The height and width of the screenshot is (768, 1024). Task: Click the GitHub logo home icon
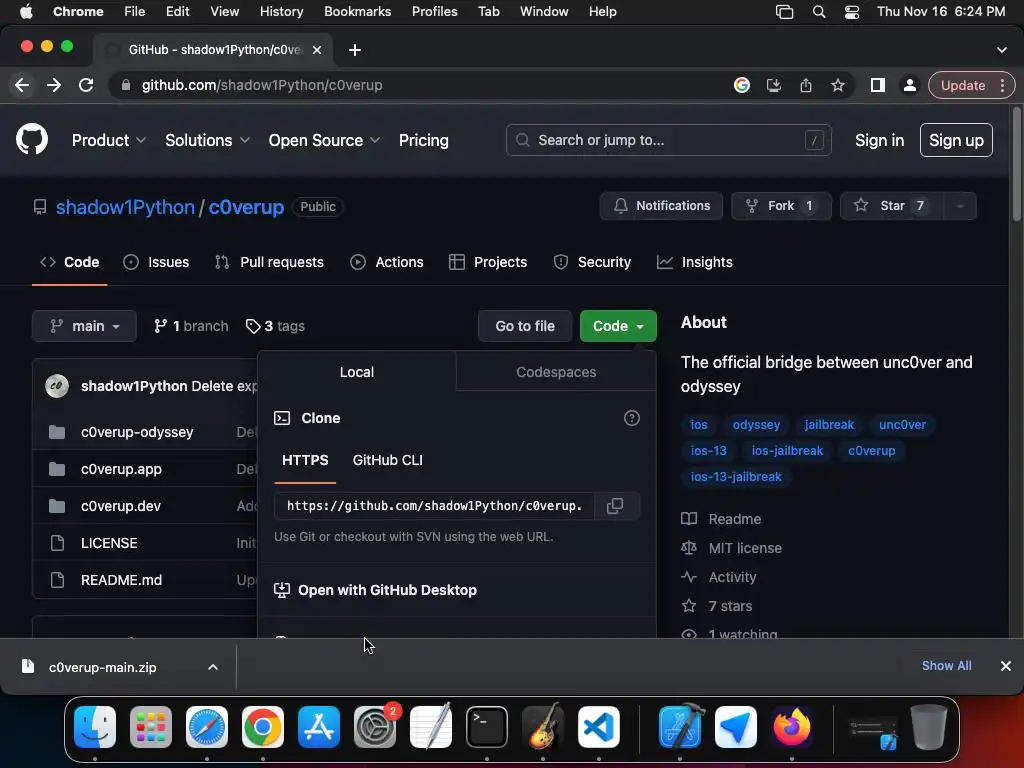click(x=32, y=139)
